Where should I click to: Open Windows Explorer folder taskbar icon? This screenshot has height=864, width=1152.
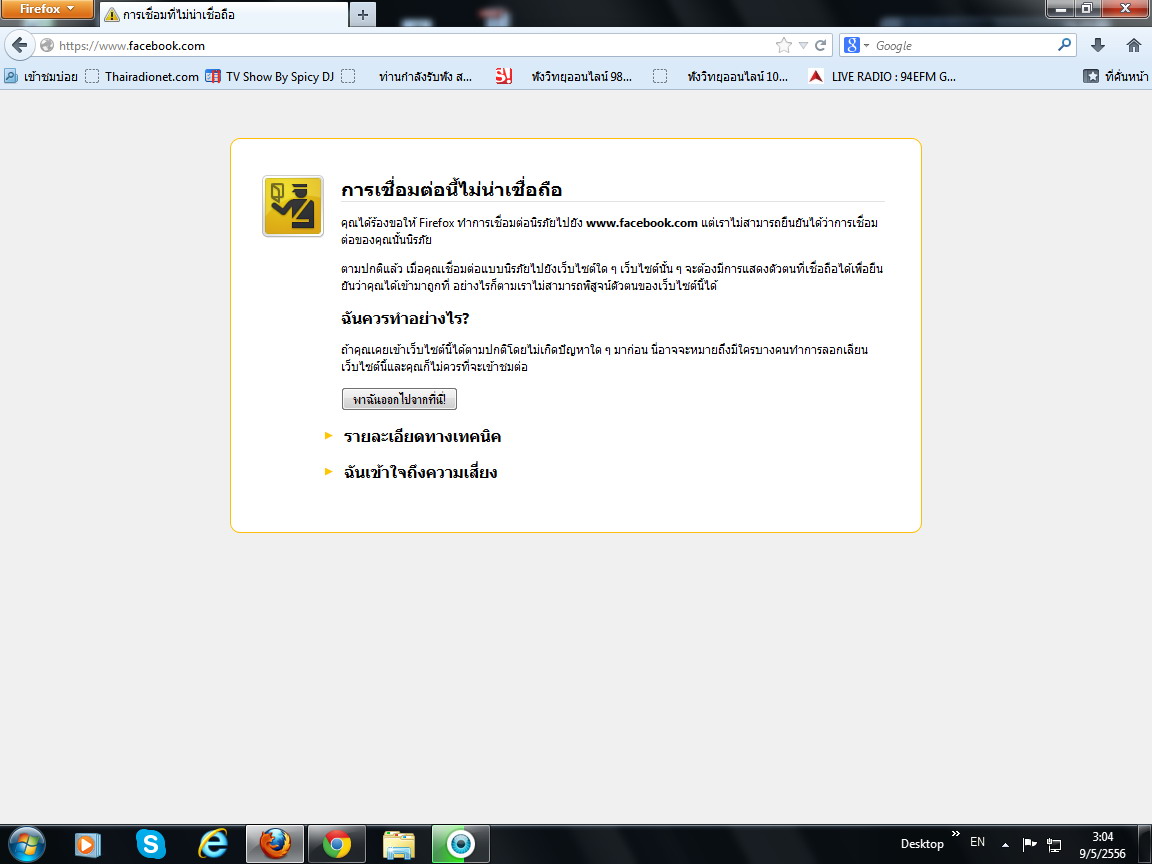[399, 845]
